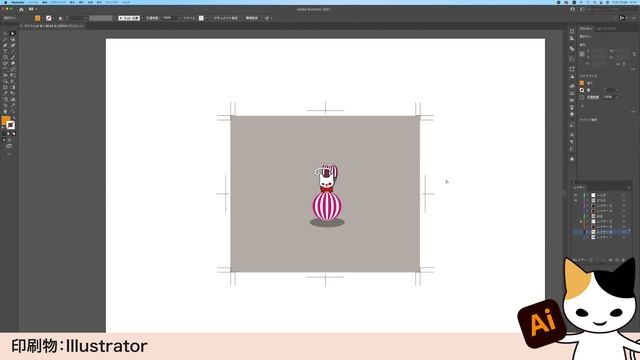640x360 pixels.
Task: Click the create new sublayer icon
Action: pyautogui.click(x=611, y=260)
